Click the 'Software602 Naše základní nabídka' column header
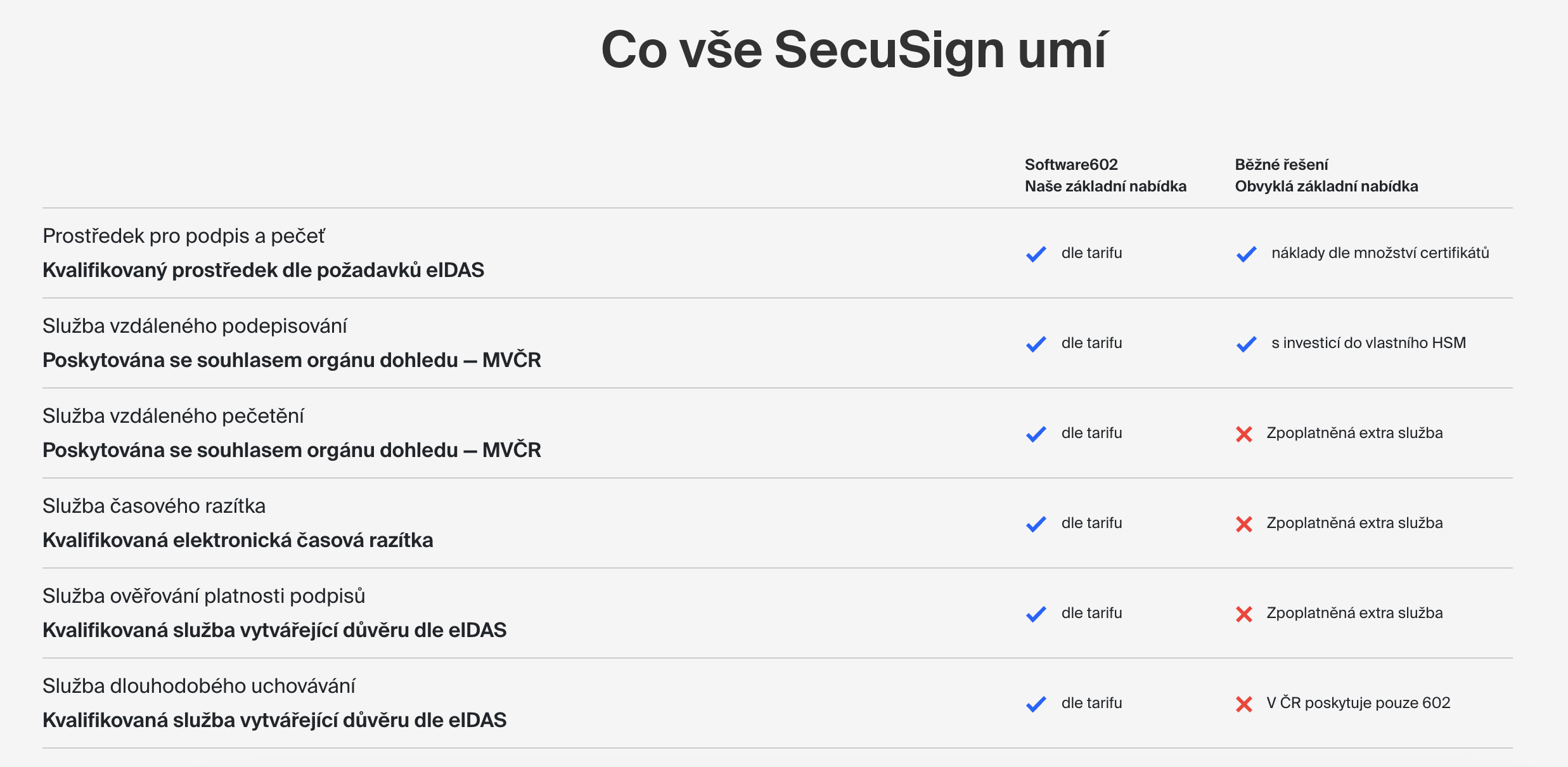 click(x=1105, y=176)
